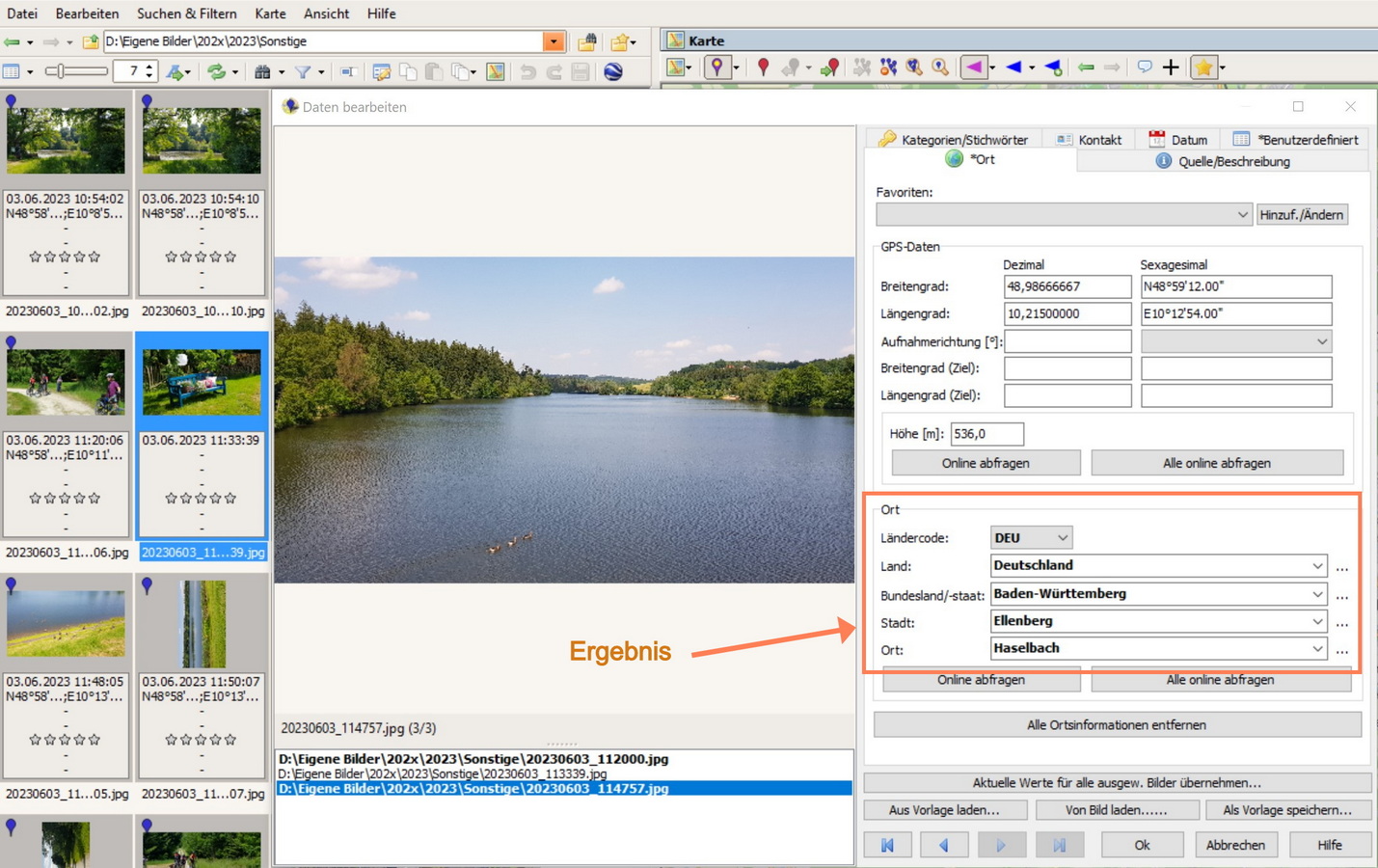
Task: Click the Breitengrad decimal field 48,98666667
Action: click(1067, 286)
